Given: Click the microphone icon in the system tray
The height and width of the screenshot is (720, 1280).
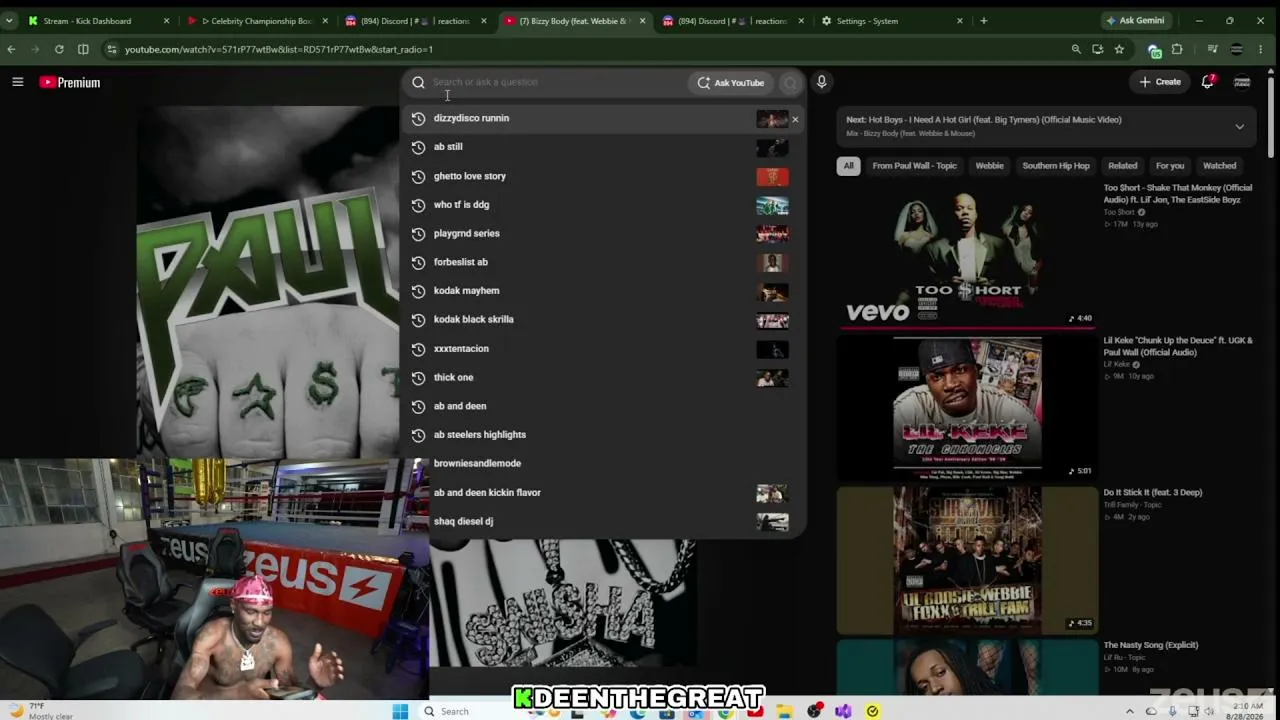Looking at the screenshot, I should pyautogui.click(x=1172, y=711).
